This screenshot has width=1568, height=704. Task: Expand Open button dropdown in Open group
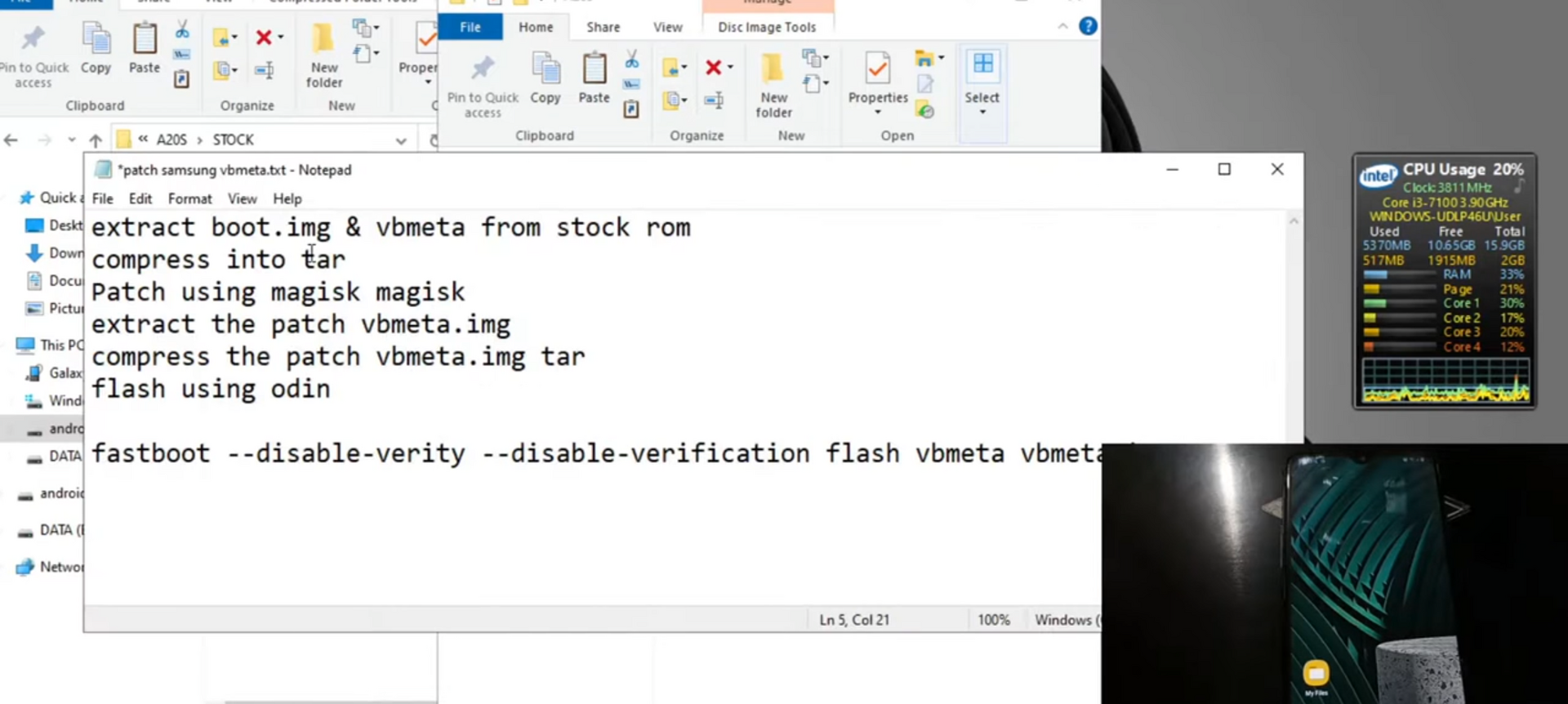point(942,58)
